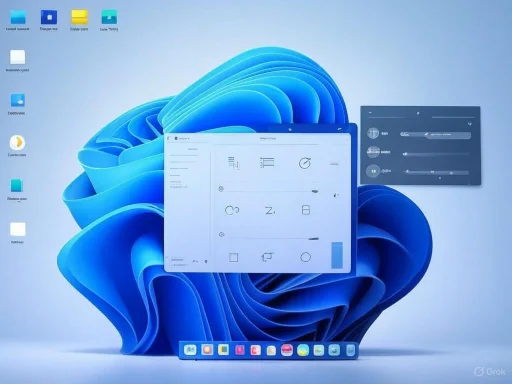Open the dark blue square desktop icon
This screenshot has width=512, height=384.
click(49, 17)
